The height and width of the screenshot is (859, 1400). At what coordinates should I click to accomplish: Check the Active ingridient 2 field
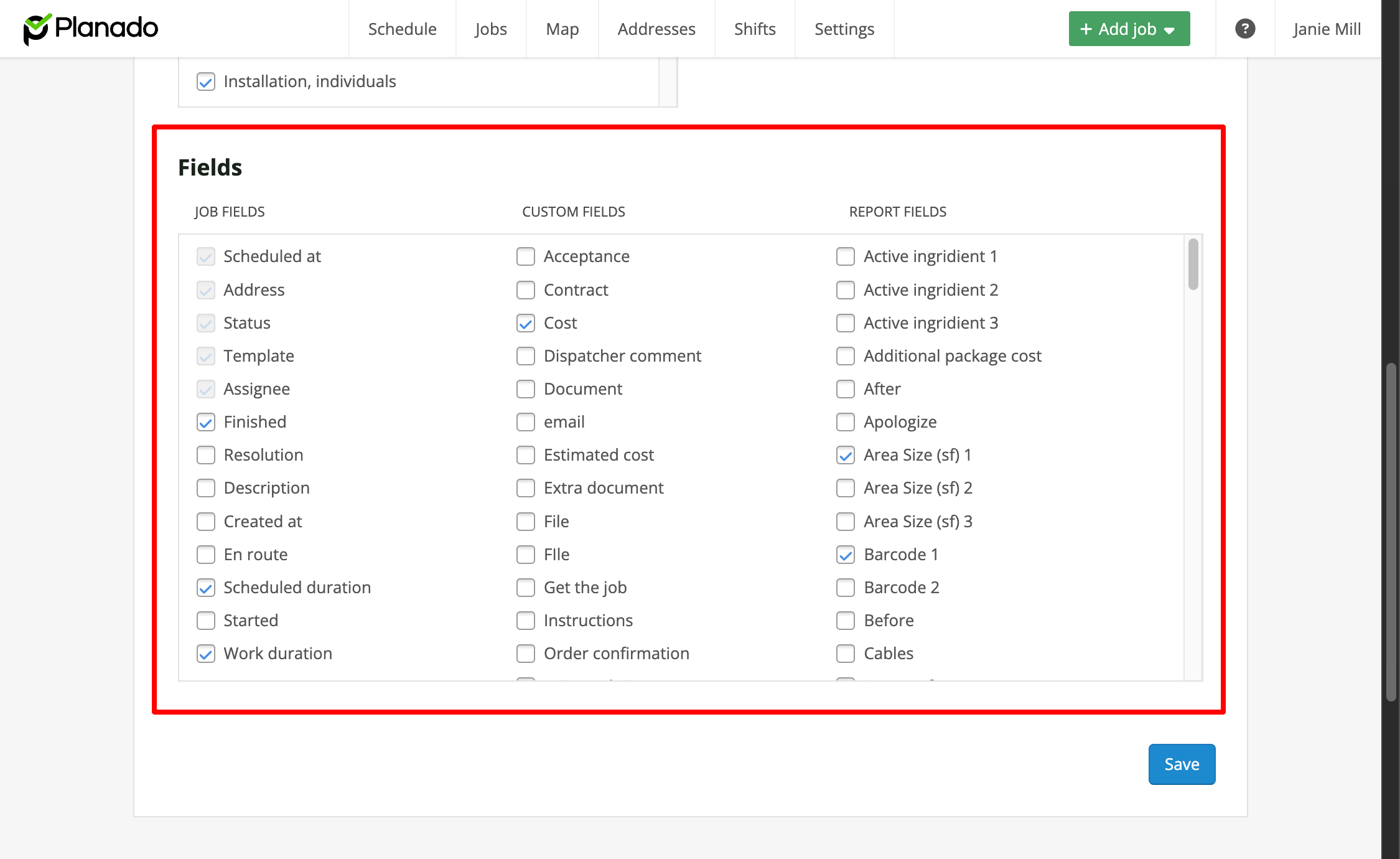(846, 290)
